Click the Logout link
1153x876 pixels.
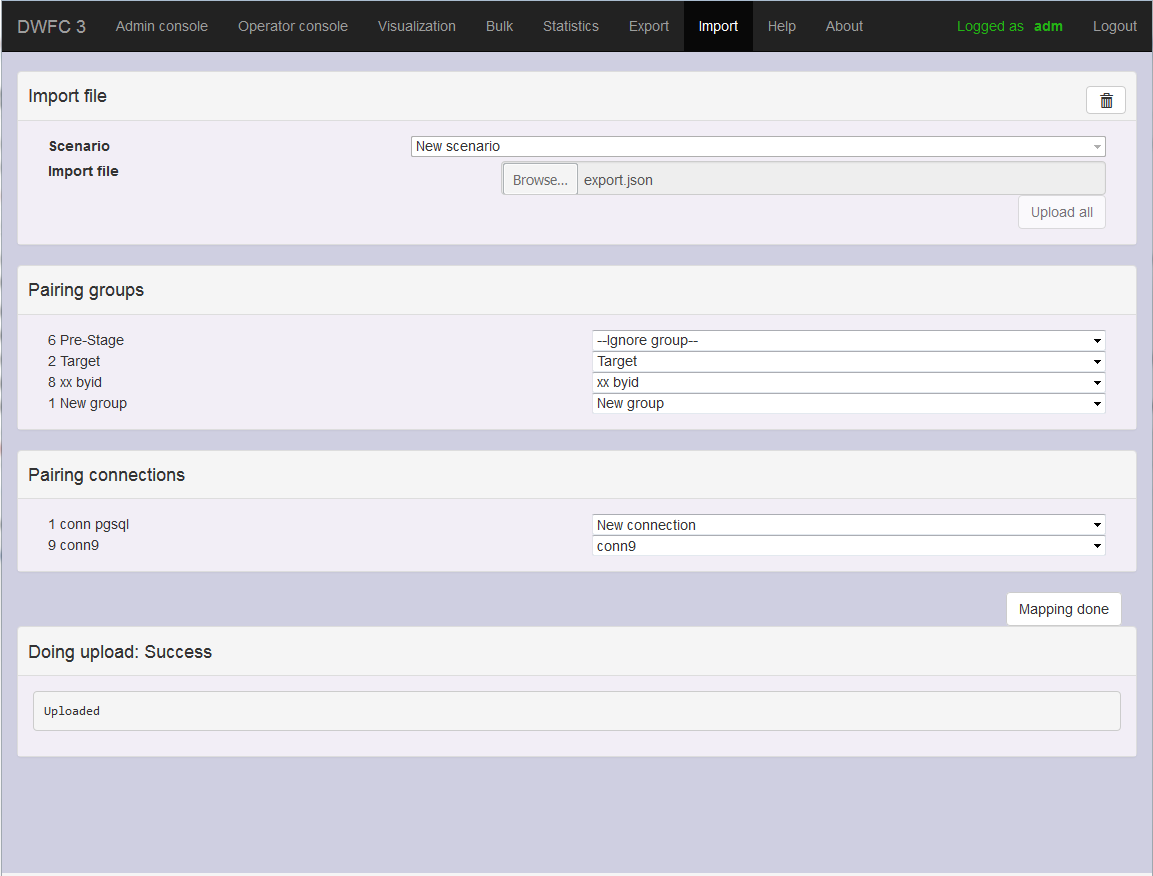1114,26
